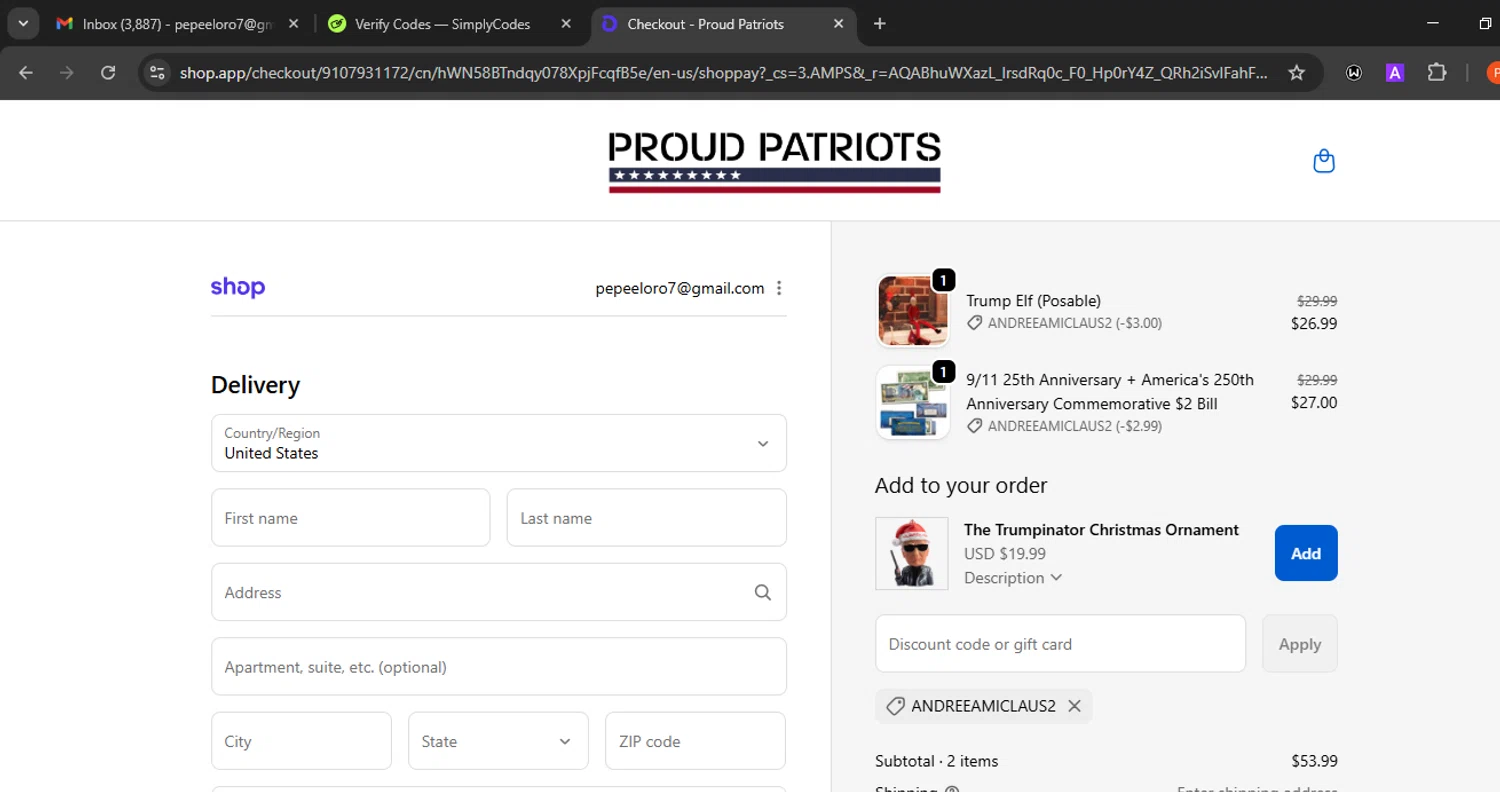Click the pepeeloro7@gmail.com email text
Viewport: 1500px width, 792px height.
pyautogui.click(x=680, y=288)
